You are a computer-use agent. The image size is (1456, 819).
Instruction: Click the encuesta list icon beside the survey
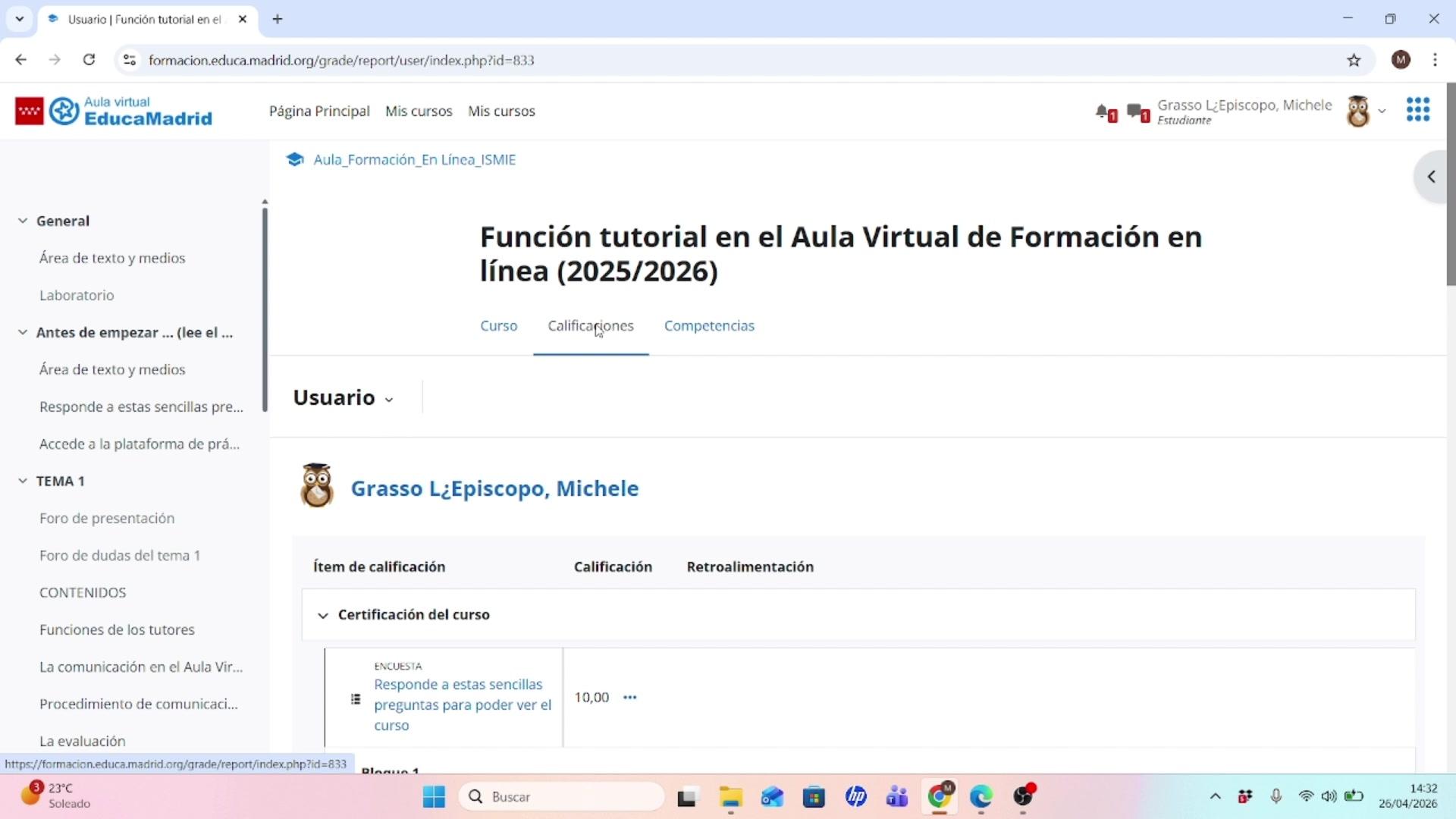356,698
